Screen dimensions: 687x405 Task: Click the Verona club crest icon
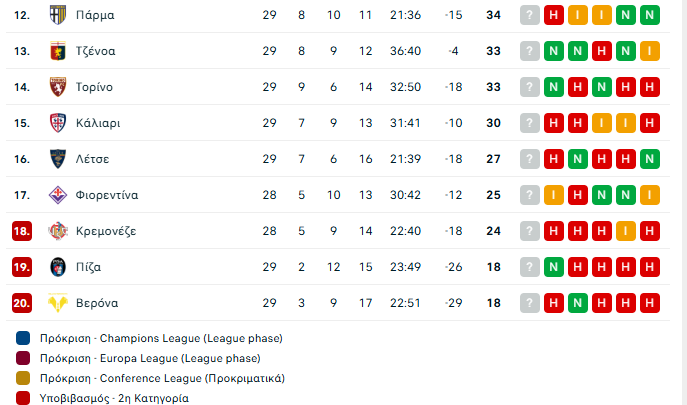[x=57, y=303]
